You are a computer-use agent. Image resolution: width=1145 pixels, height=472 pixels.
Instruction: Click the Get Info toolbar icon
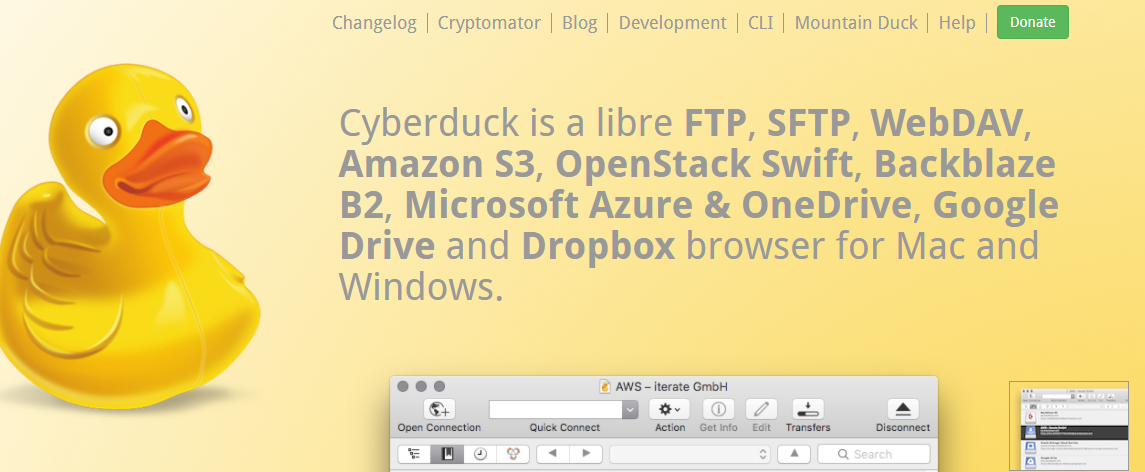tap(718, 409)
